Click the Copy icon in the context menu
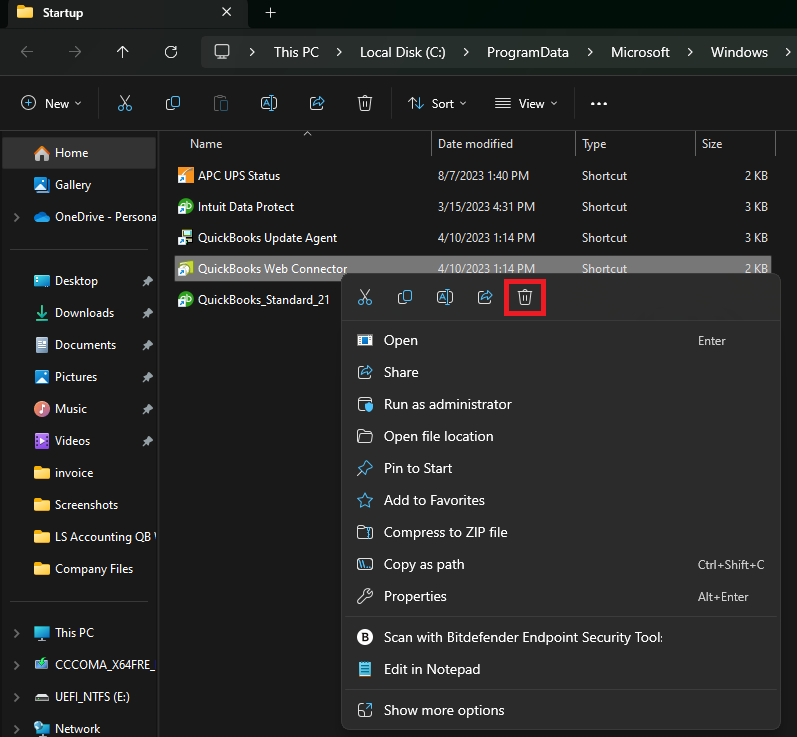Viewport: 797px width, 737px height. pyautogui.click(x=405, y=297)
